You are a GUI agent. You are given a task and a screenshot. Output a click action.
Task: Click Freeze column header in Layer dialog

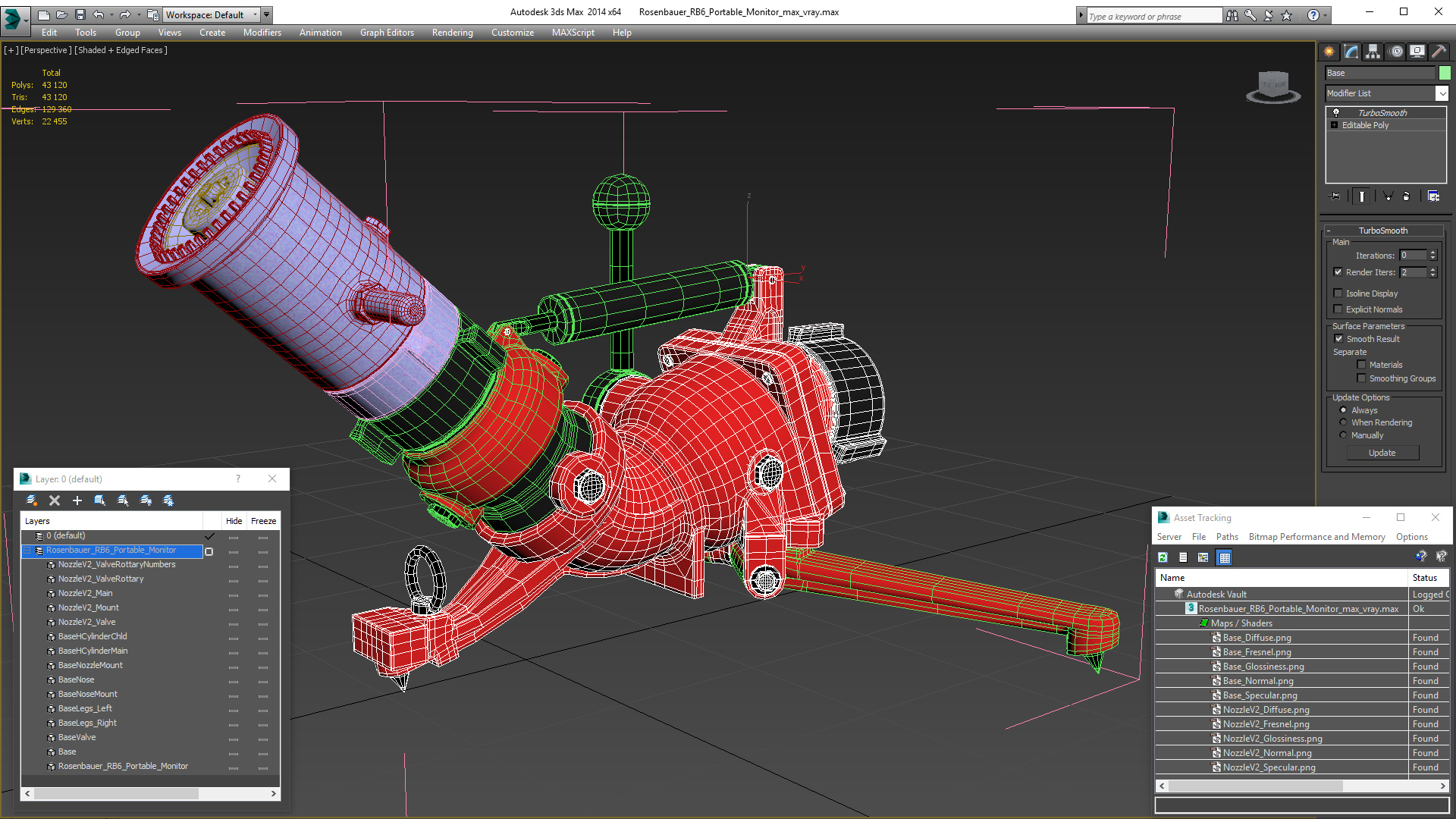click(x=263, y=521)
